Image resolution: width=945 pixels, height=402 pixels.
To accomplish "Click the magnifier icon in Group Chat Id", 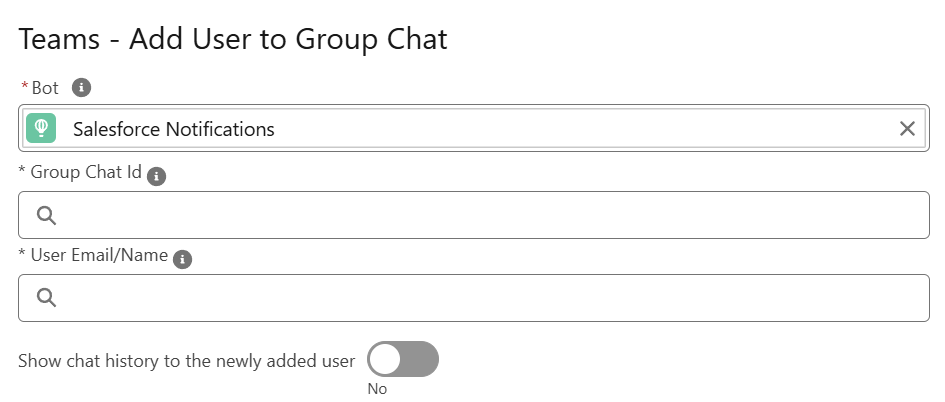I will point(46,215).
